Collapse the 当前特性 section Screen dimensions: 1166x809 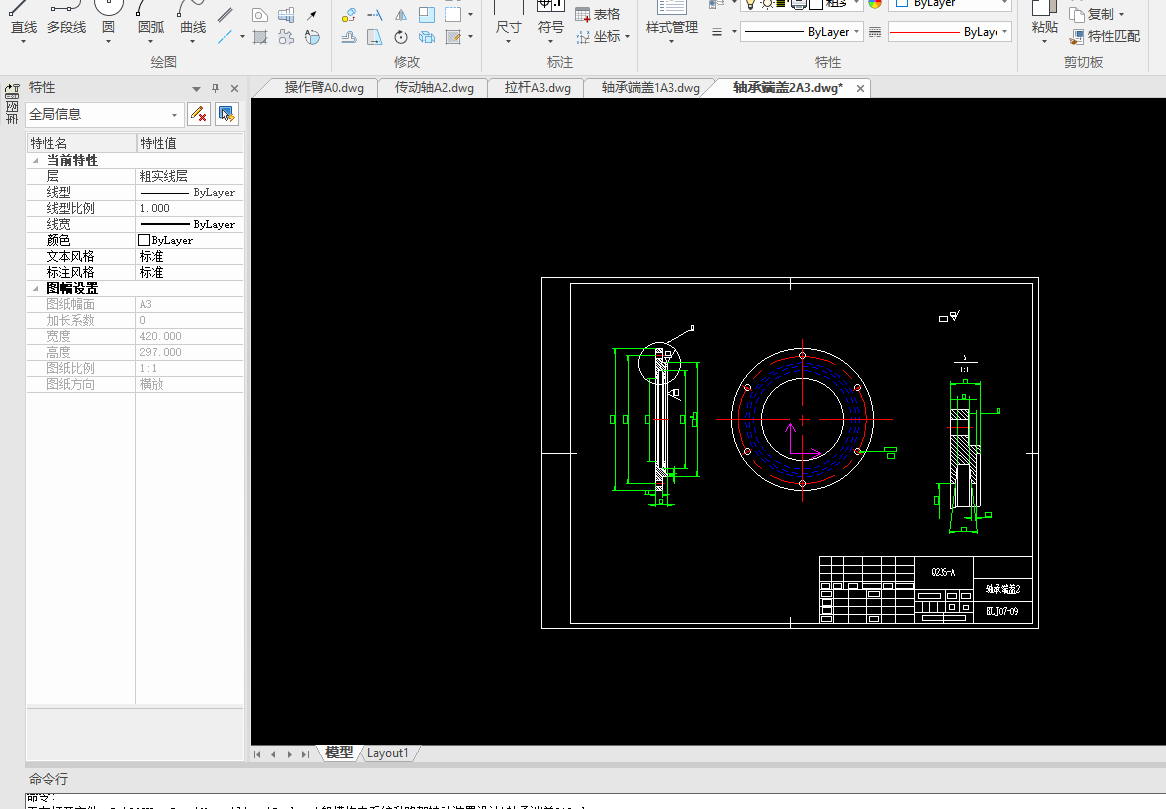click(x=37, y=160)
